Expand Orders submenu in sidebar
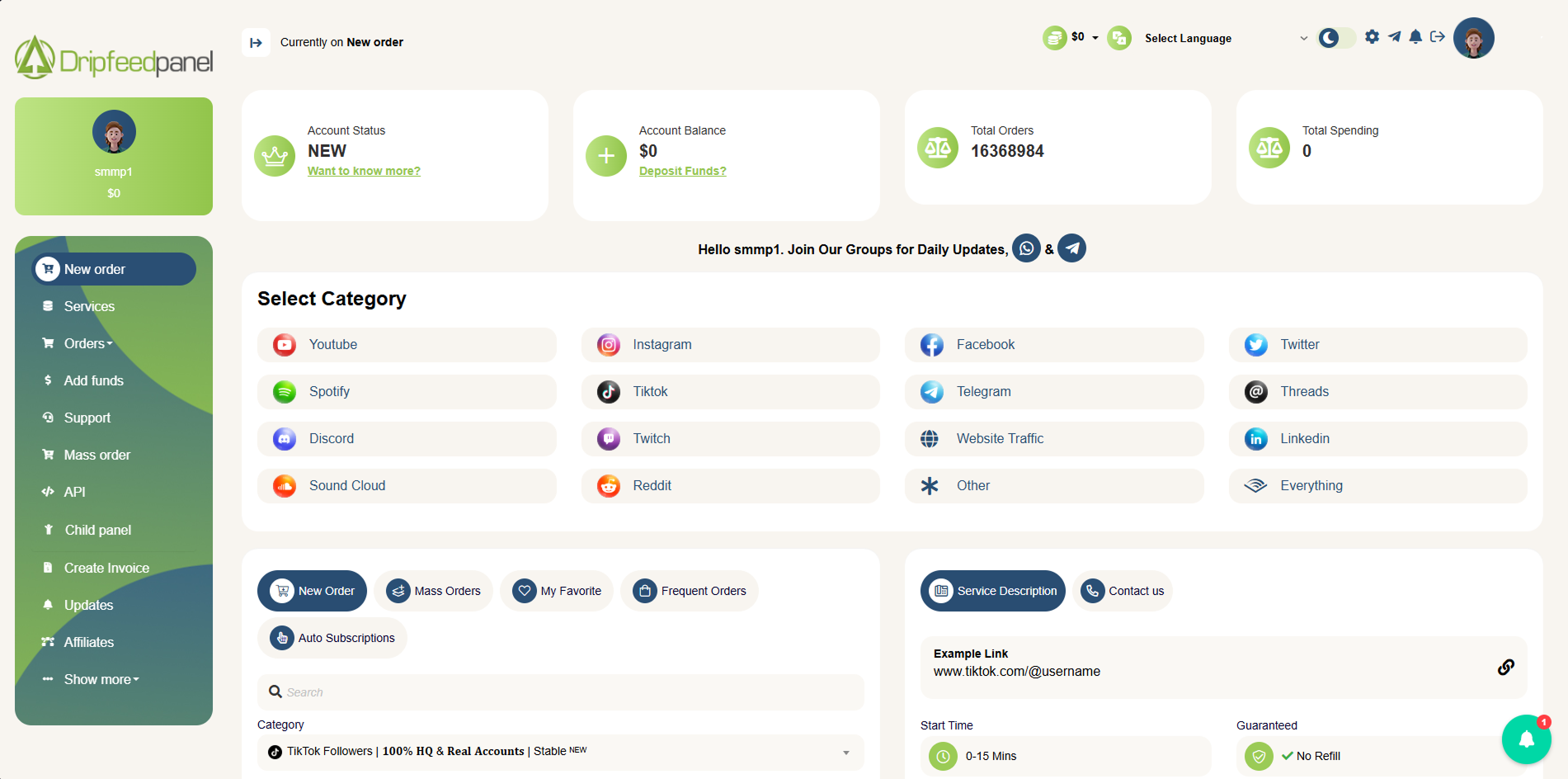Image resolution: width=1568 pixels, height=779 pixels. point(114,343)
